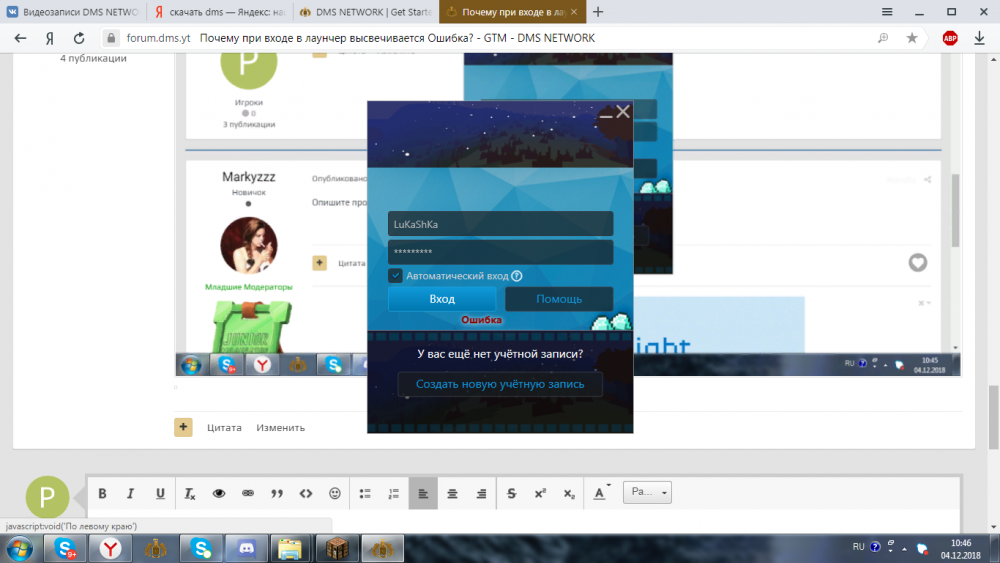The width and height of the screenshot is (1000, 563).
Task: Switch to Видеозаписи DMS NETWORK tab
Action: [73, 12]
